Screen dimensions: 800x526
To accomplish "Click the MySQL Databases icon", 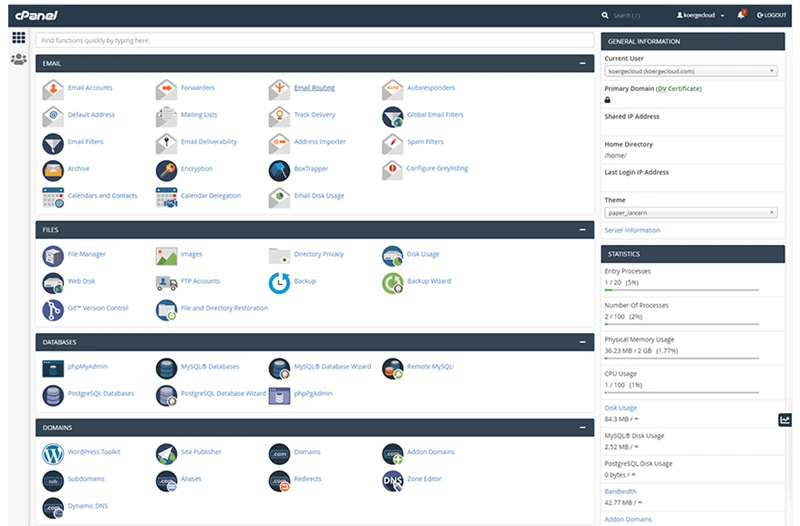I will (166, 368).
